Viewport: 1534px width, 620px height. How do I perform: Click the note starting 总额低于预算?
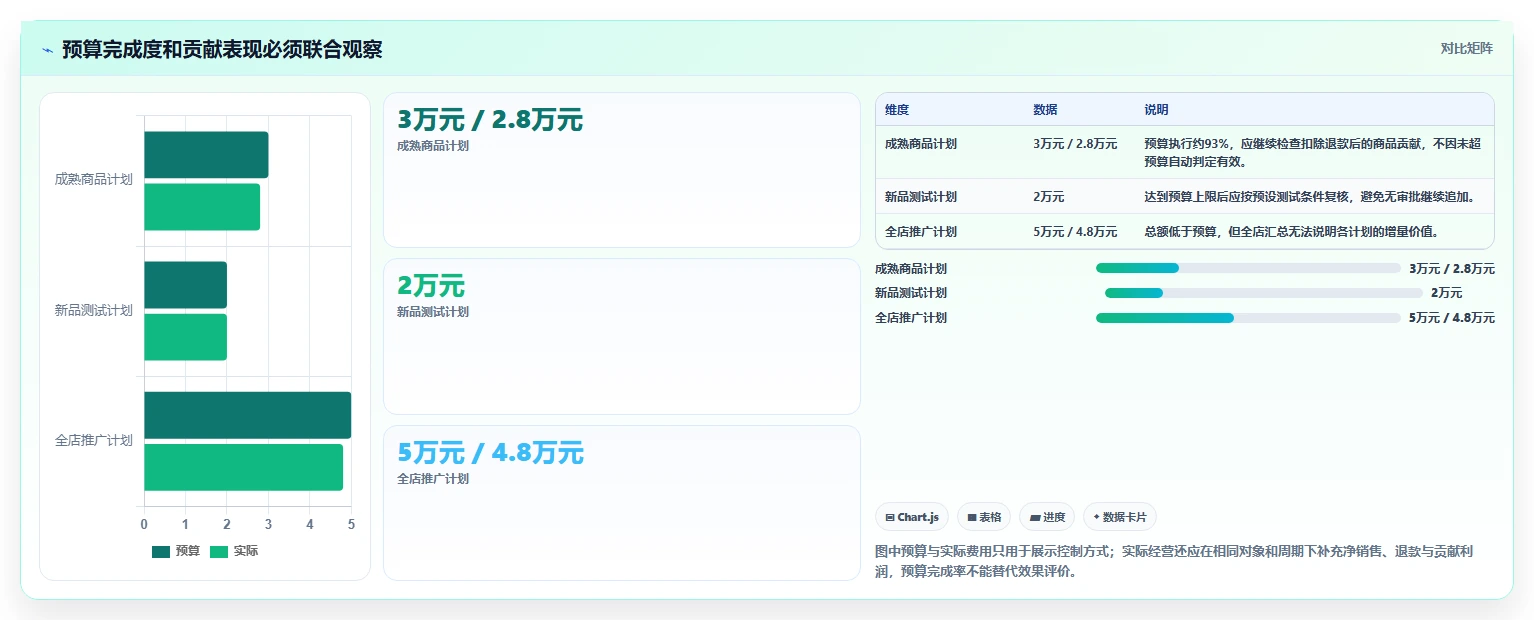point(1292,232)
